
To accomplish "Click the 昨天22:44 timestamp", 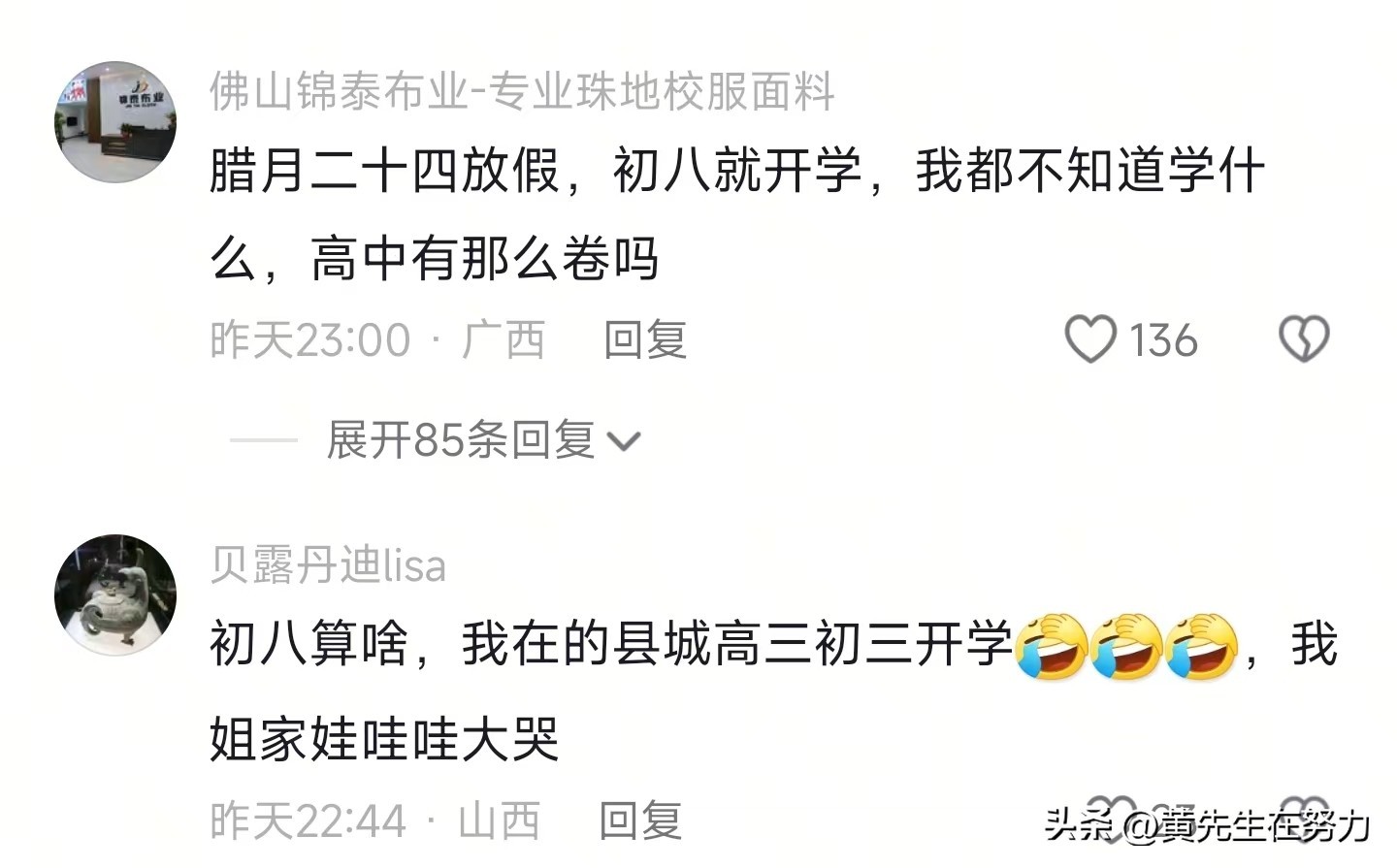I will point(308,821).
